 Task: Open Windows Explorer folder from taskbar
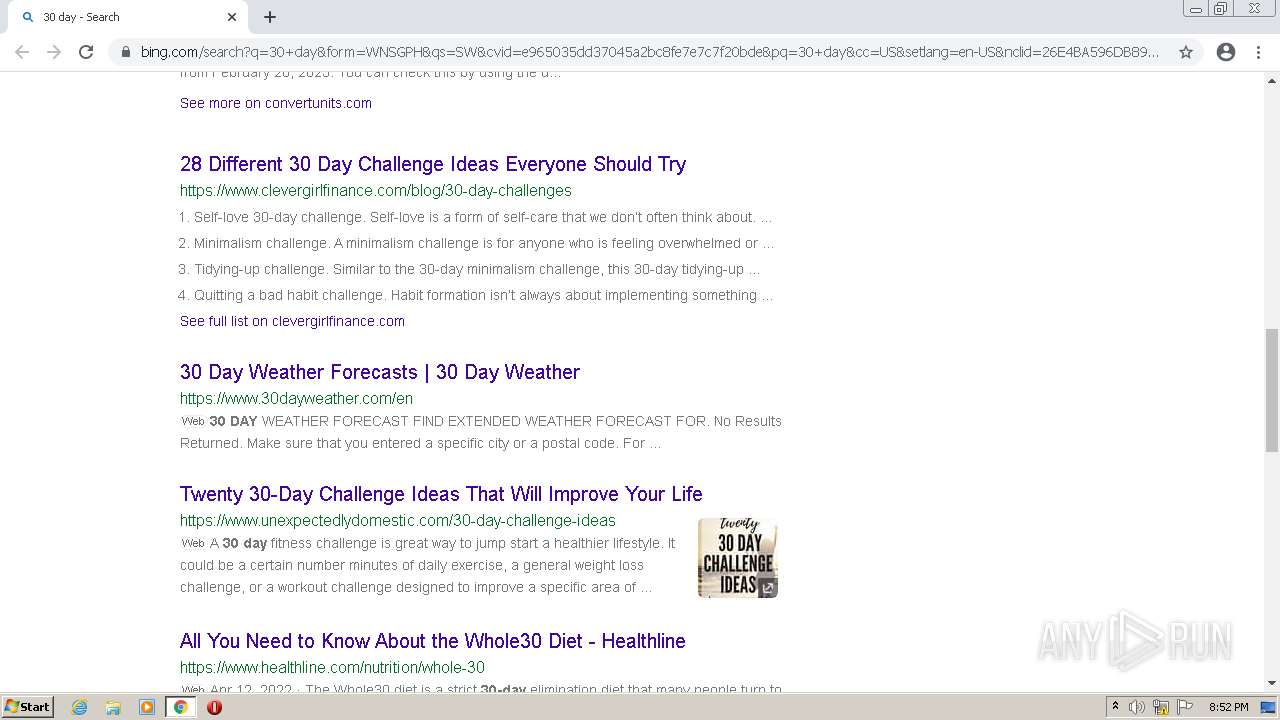113,707
